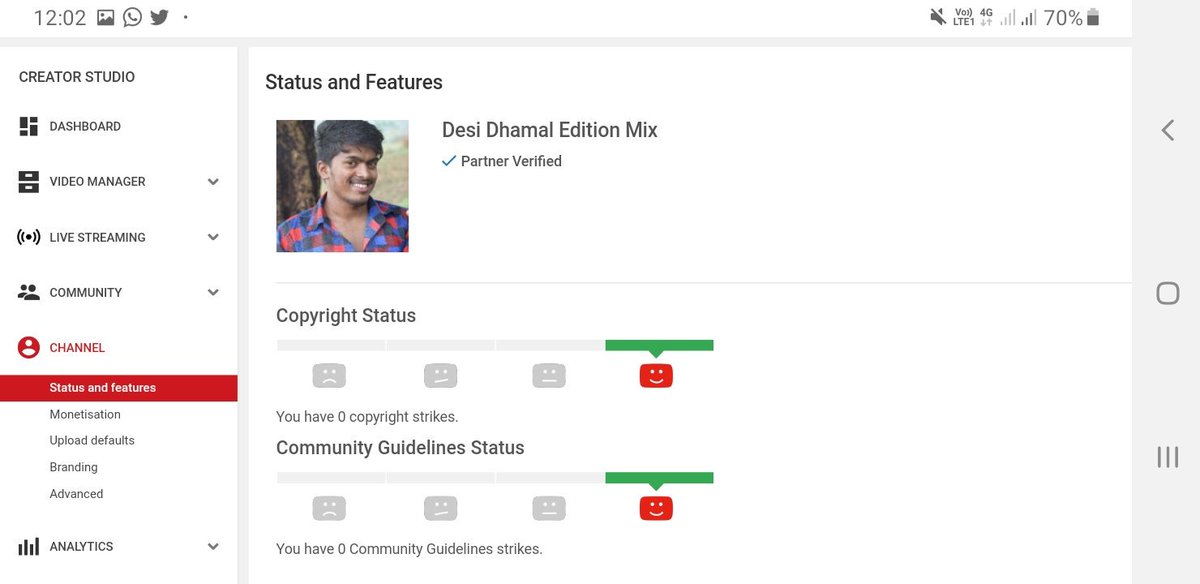The height and width of the screenshot is (584, 1200).
Task: Tap the Android back navigation arrow
Action: tap(1167, 130)
